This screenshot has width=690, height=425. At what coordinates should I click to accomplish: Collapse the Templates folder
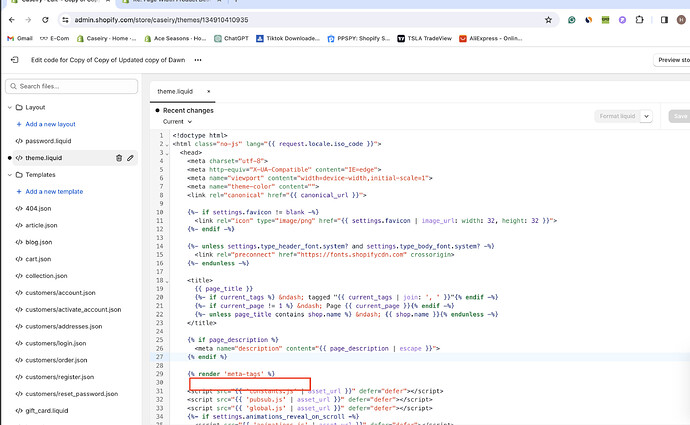9,174
